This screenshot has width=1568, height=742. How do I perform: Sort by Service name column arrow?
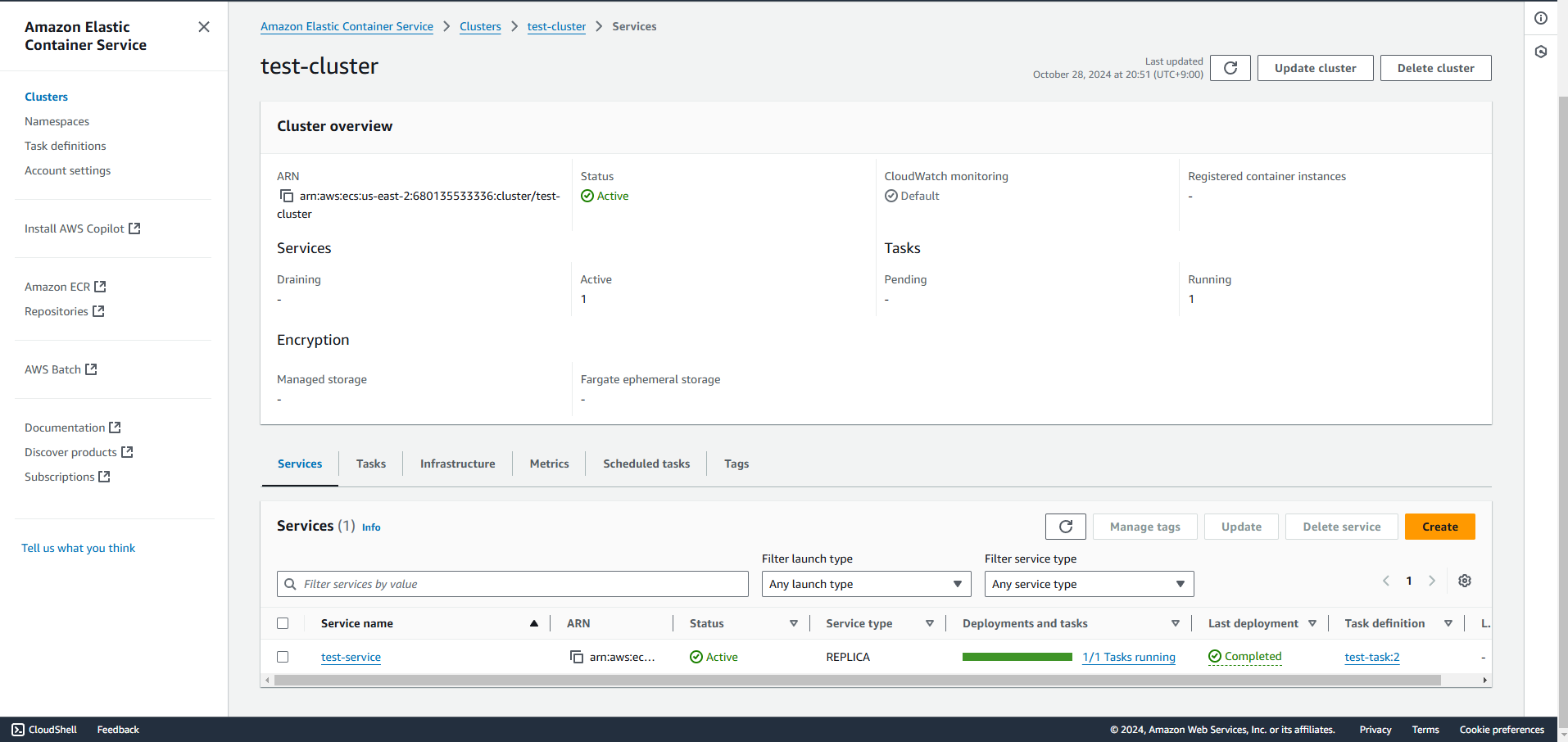coord(534,623)
